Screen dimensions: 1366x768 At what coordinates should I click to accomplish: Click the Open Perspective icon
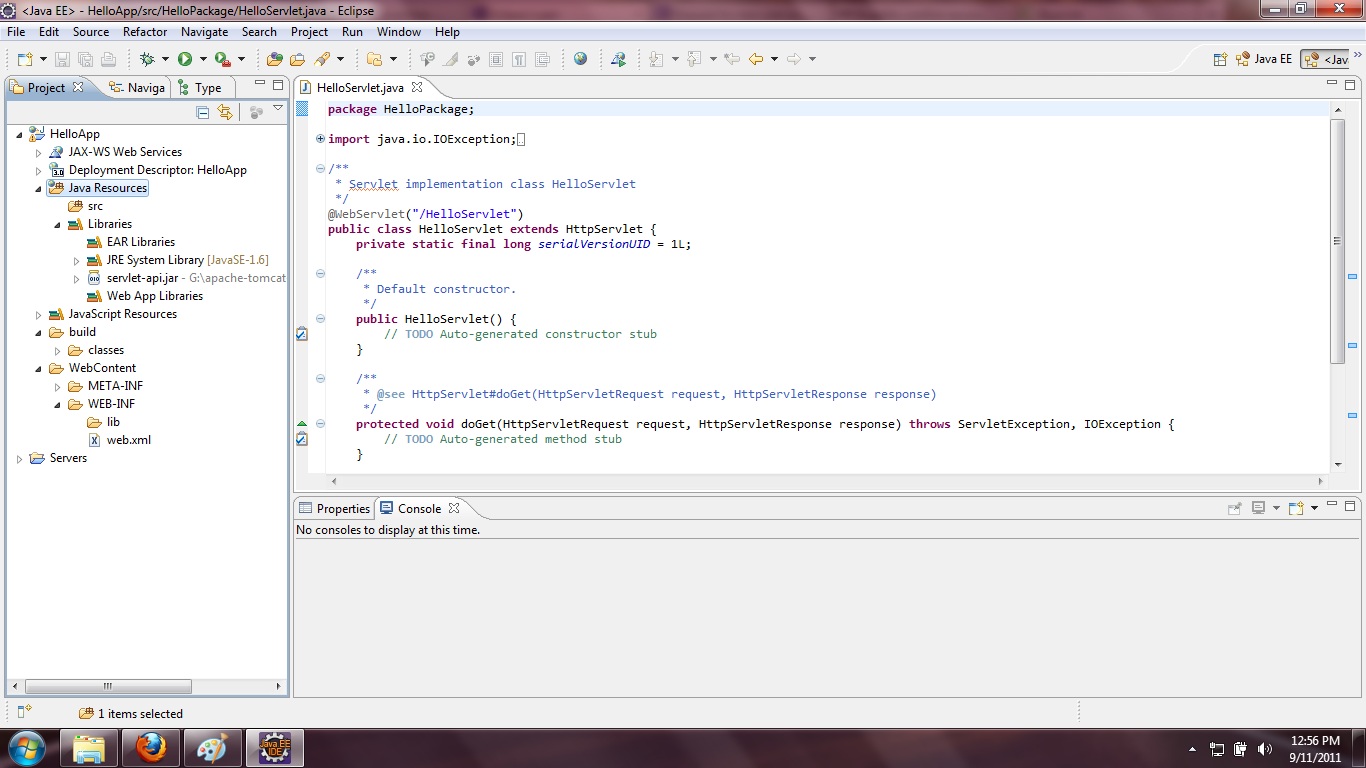click(1220, 59)
